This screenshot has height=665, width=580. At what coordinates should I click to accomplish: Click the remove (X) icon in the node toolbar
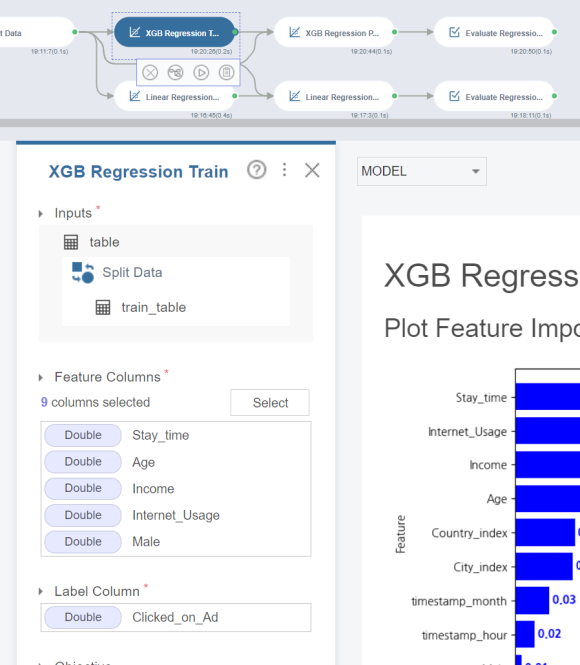150,73
